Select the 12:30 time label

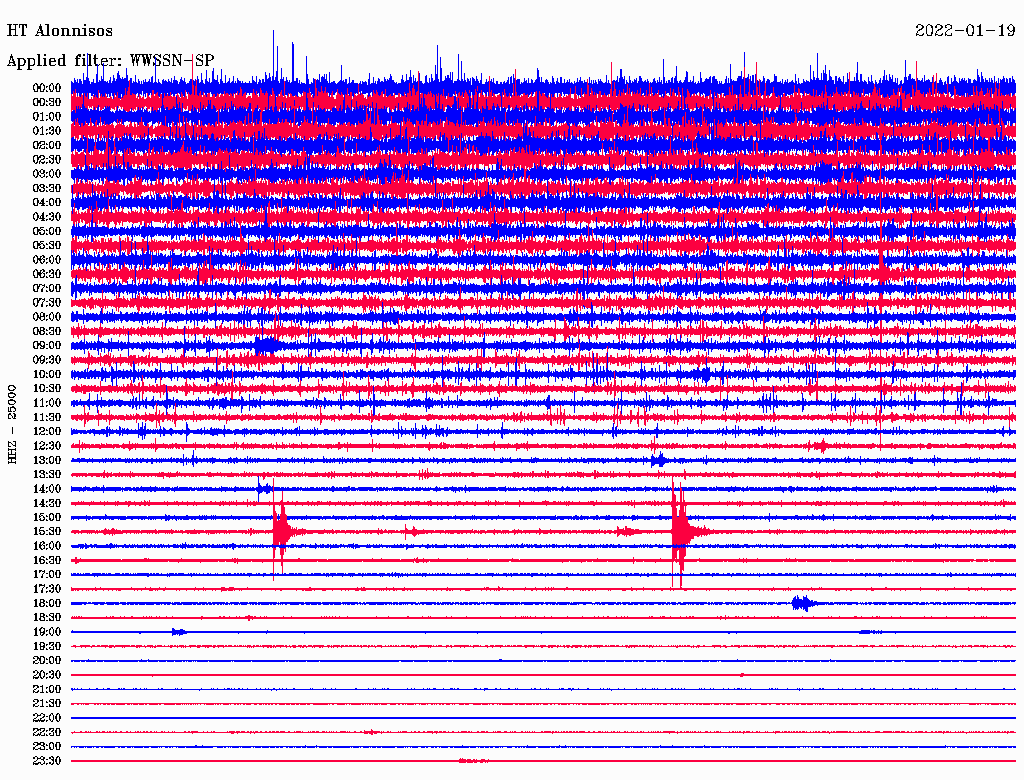(47, 446)
